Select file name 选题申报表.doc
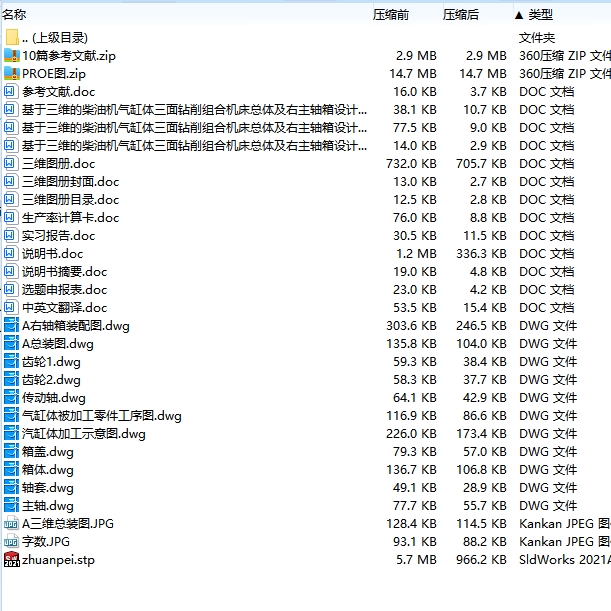The height and width of the screenshot is (611, 611). [x=65, y=290]
